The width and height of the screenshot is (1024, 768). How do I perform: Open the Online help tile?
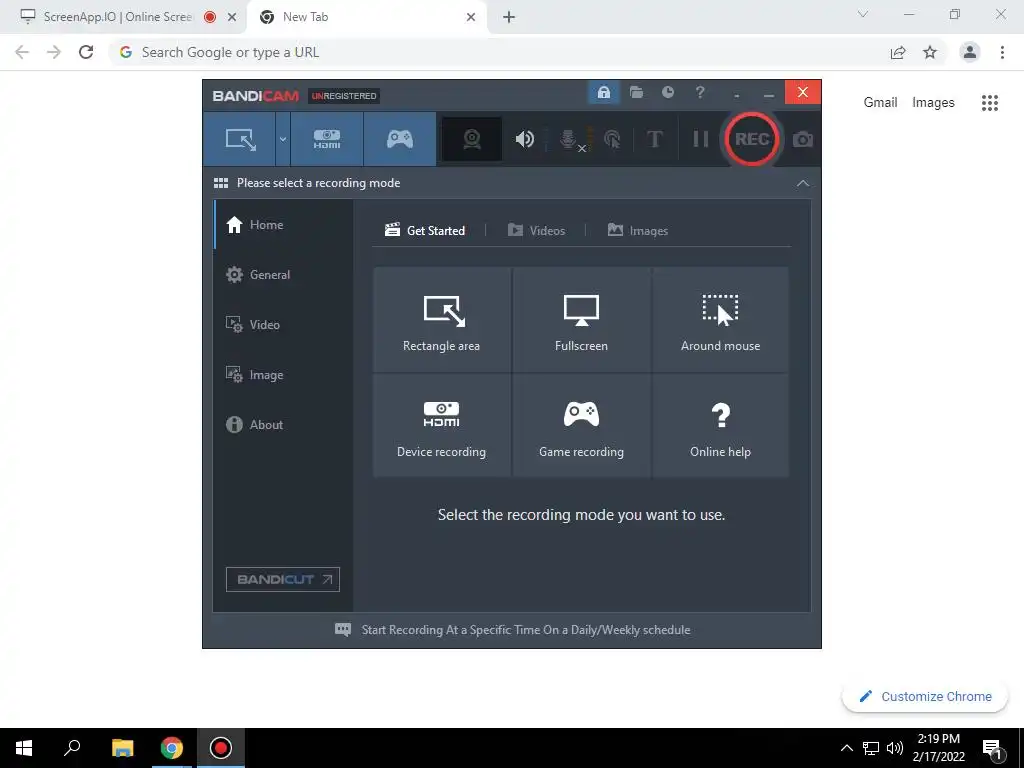(x=720, y=426)
